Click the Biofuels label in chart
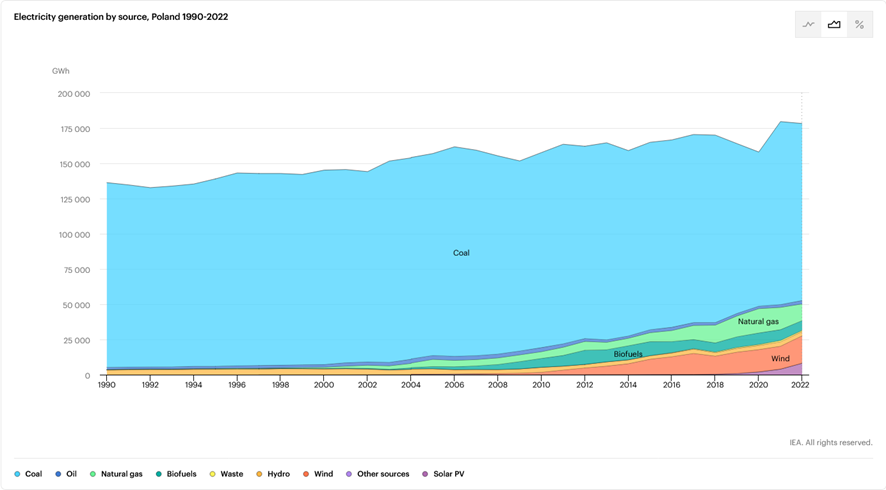 (x=628, y=355)
